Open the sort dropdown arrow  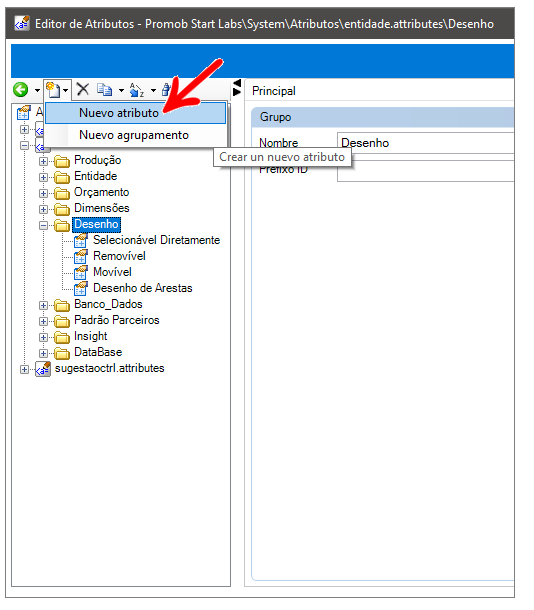(x=153, y=91)
